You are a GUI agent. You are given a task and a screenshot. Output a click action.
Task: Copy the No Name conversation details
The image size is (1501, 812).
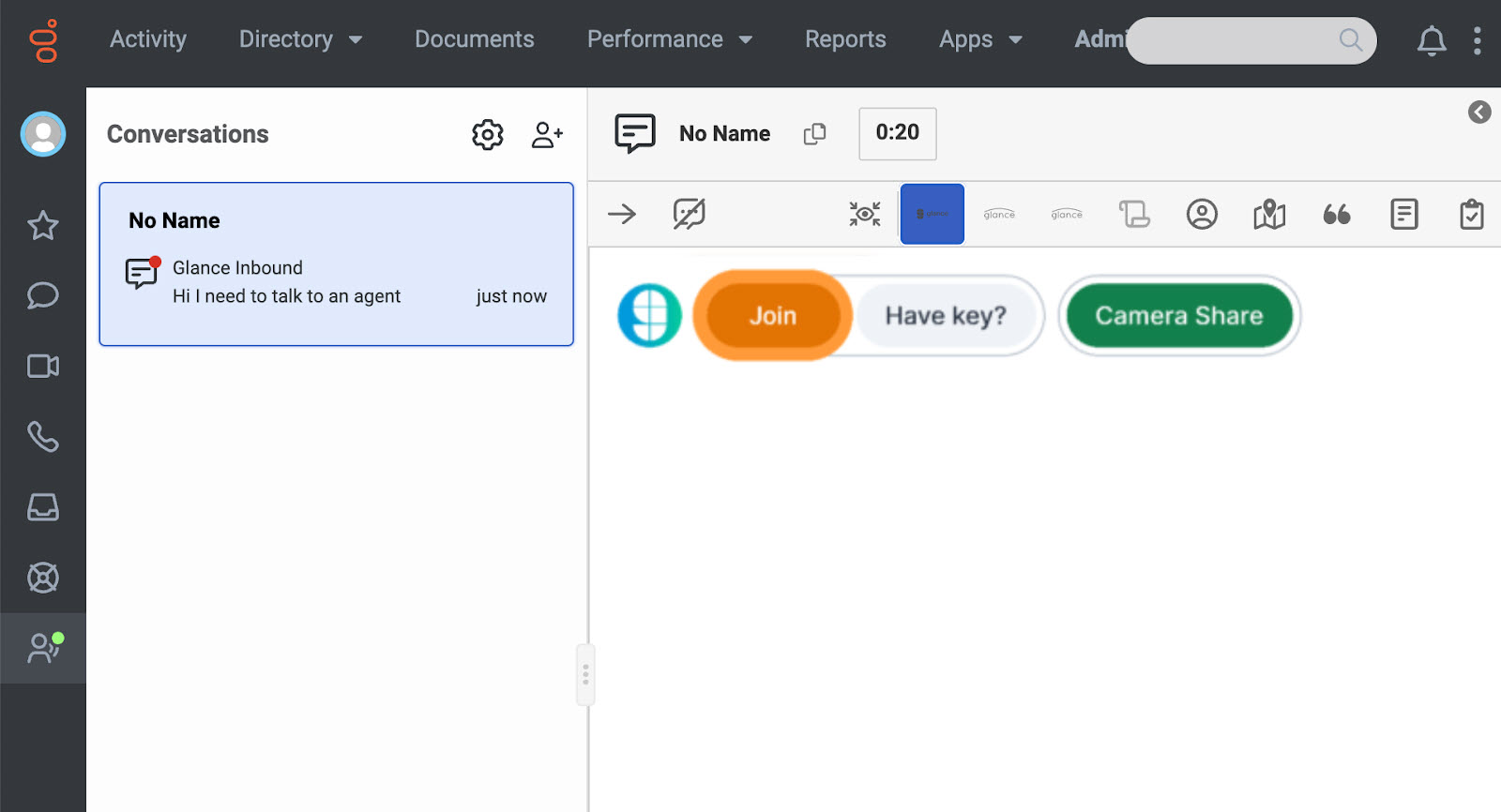point(814,134)
